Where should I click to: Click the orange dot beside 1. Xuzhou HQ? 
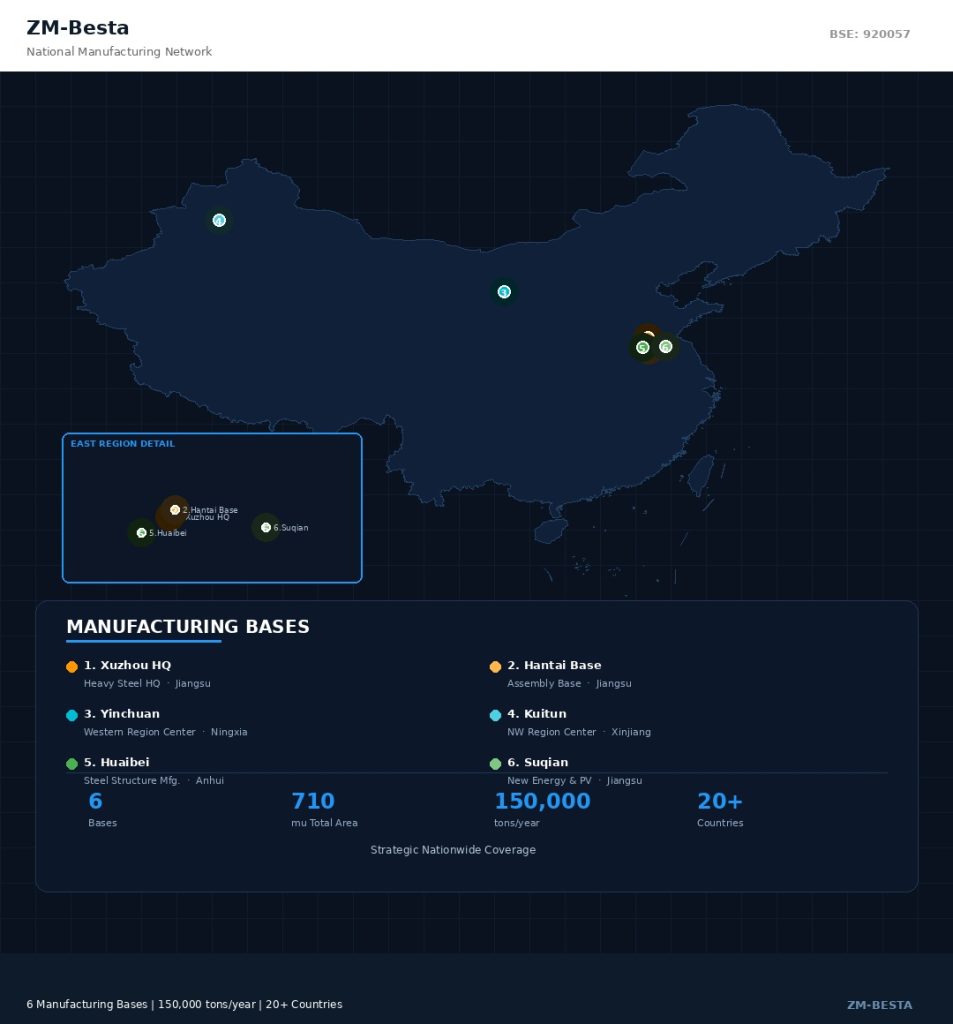pyautogui.click(x=72, y=667)
